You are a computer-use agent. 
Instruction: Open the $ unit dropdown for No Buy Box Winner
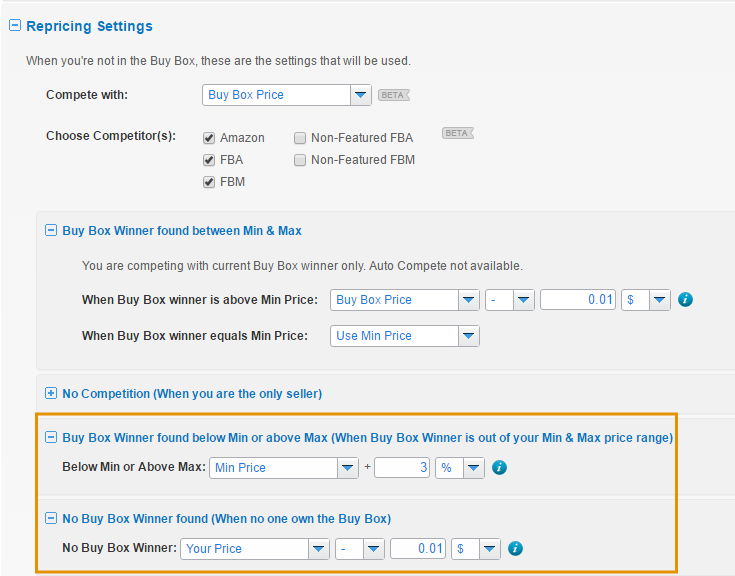pos(475,549)
